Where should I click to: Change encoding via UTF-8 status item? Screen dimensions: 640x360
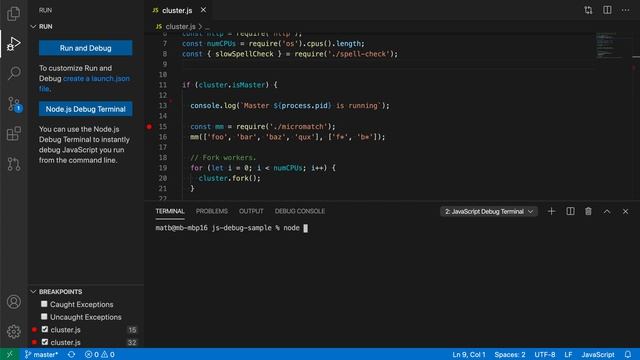click(x=544, y=354)
